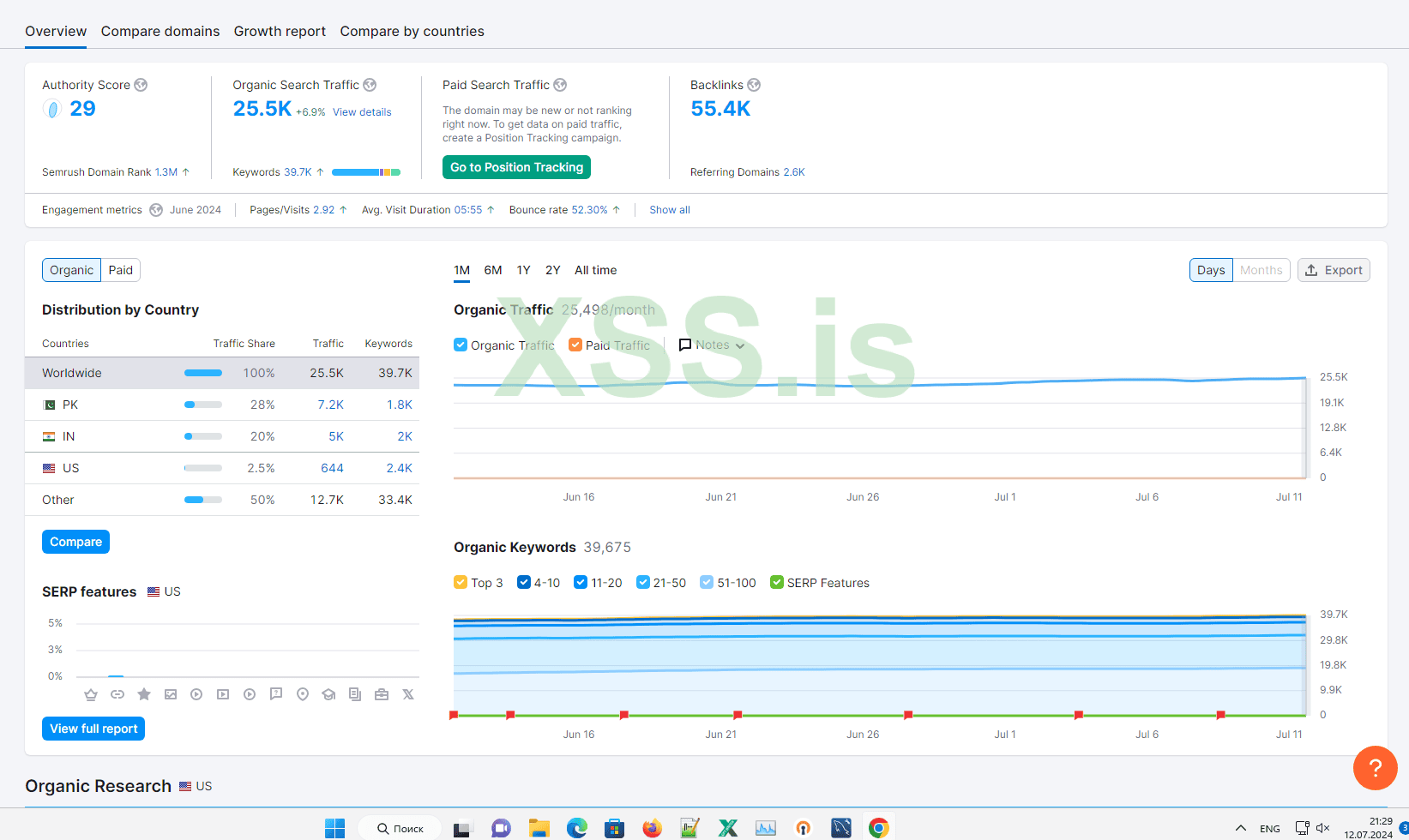Disable the SERP Features checkbox
Image resolution: width=1409 pixels, height=840 pixels.
(777, 583)
